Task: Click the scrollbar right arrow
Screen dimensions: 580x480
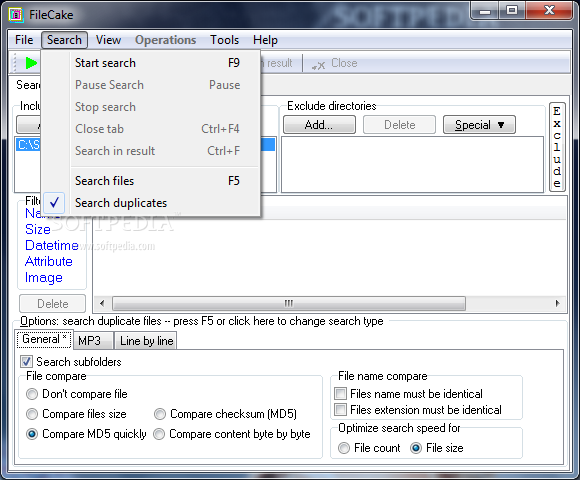Action: (557, 304)
